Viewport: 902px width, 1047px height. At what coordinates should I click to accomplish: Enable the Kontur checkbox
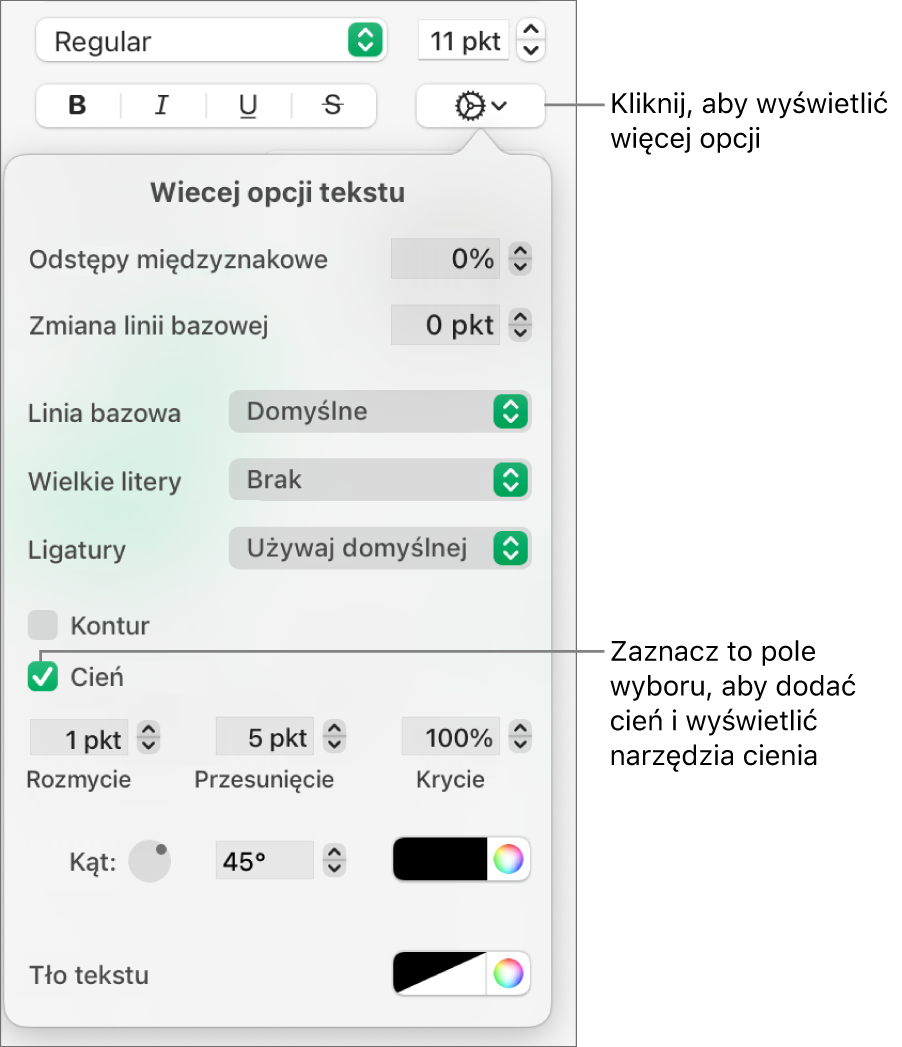(x=43, y=626)
